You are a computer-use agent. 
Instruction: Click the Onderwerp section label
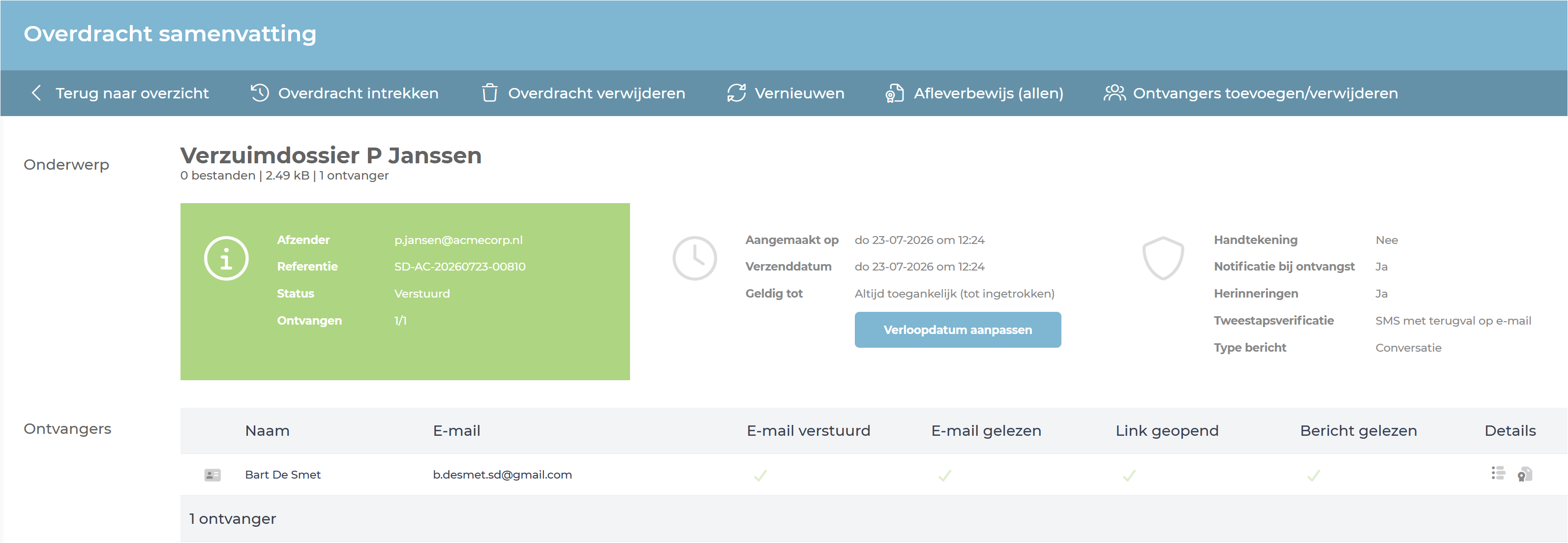[66, 165]
